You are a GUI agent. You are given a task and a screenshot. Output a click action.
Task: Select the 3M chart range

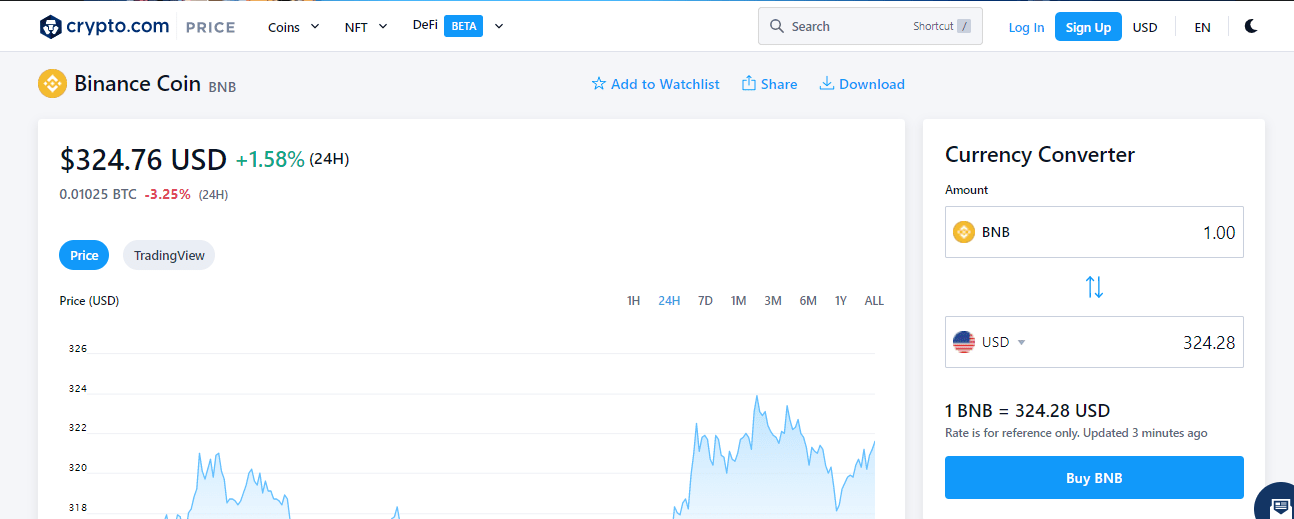pos(773,301)
